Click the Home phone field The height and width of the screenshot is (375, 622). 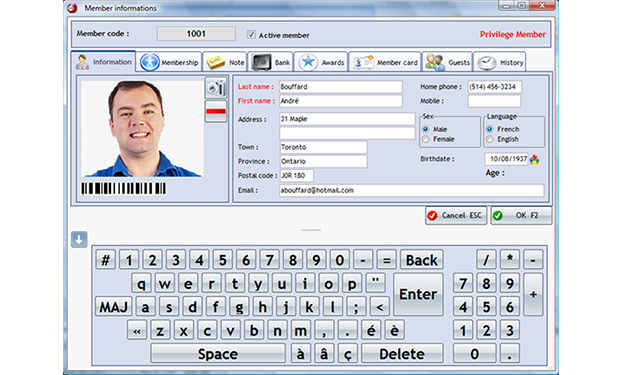click(495, 87)
